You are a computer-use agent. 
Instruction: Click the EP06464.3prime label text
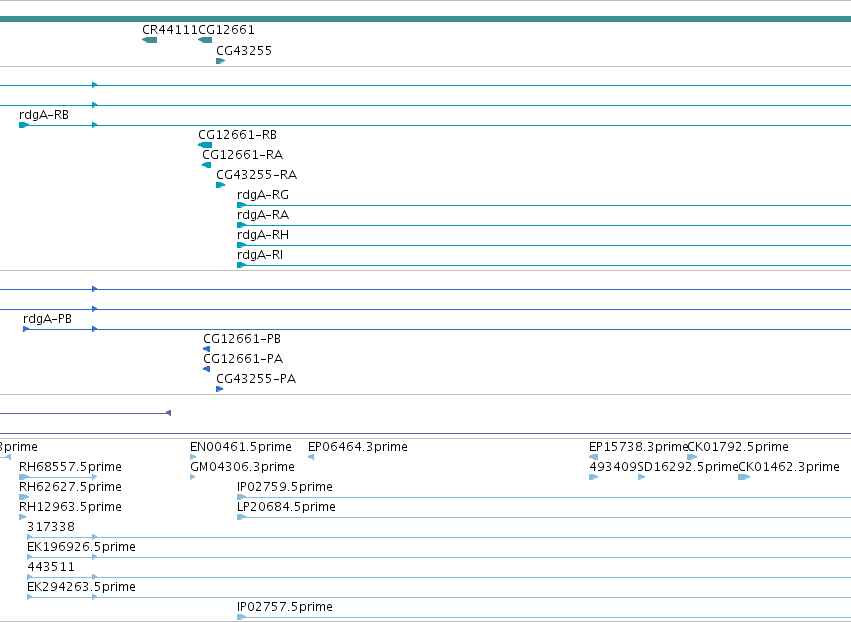click(358, 447)
